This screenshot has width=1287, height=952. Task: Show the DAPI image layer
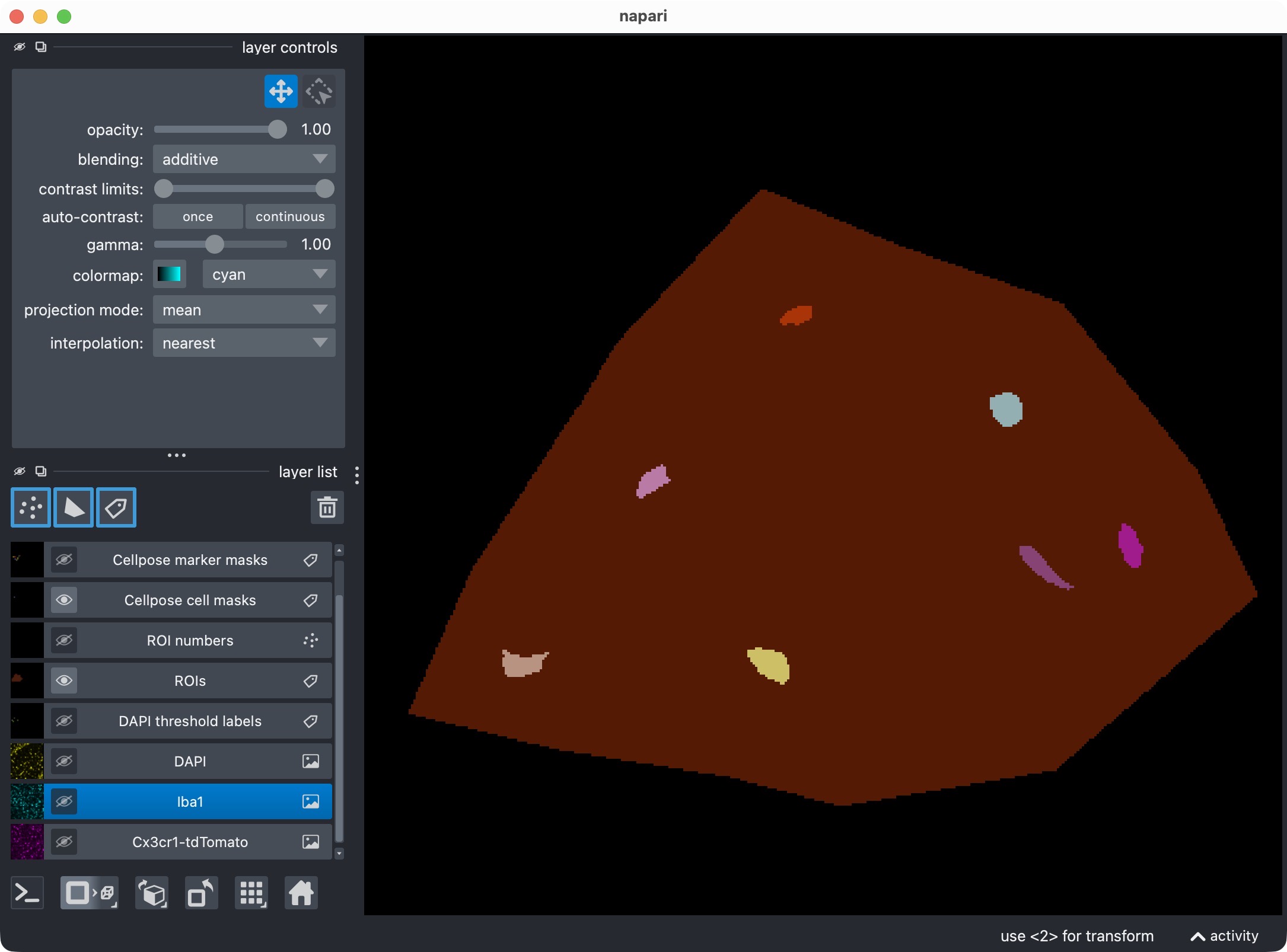point(64,762)
